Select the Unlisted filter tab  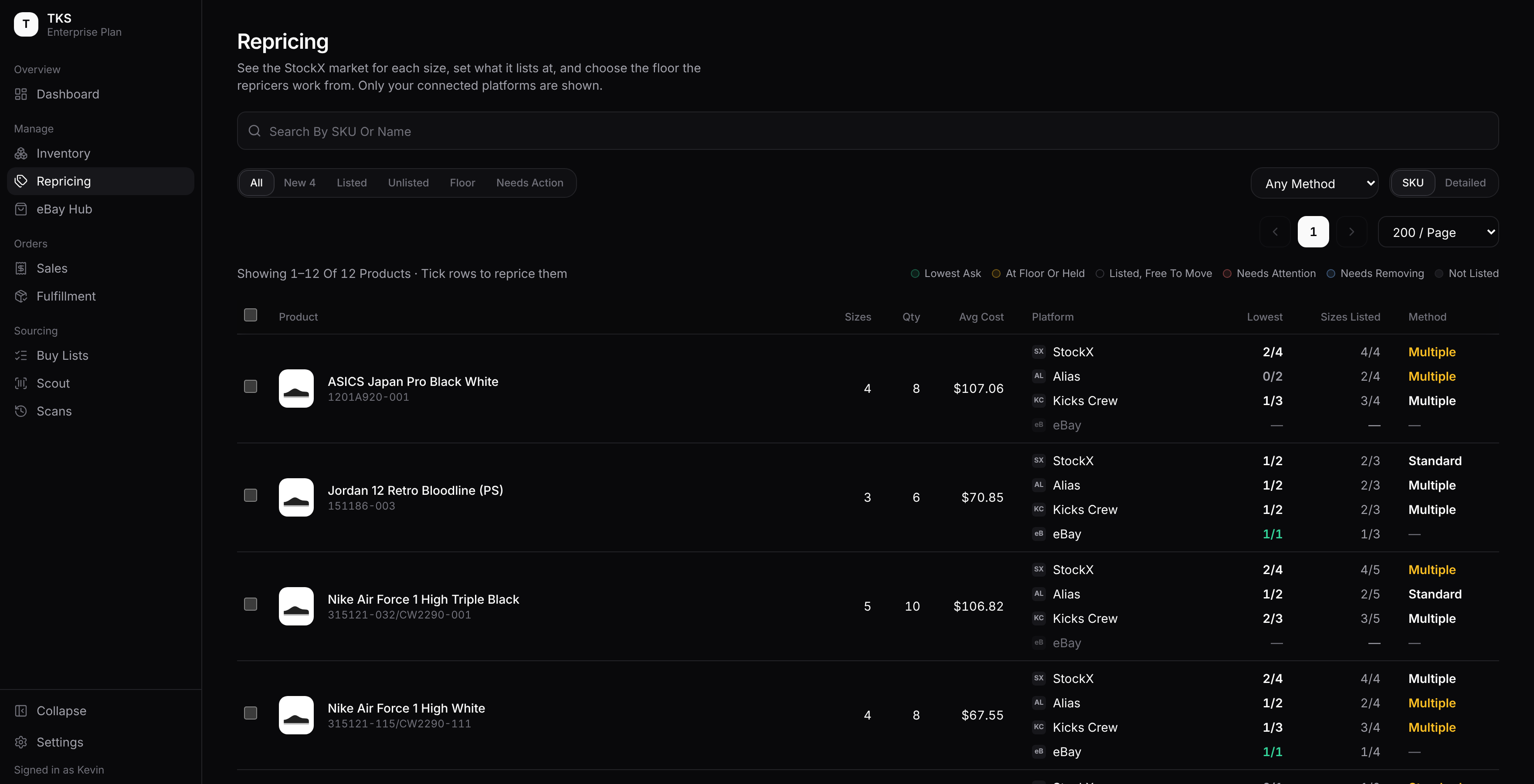(408, 183)
